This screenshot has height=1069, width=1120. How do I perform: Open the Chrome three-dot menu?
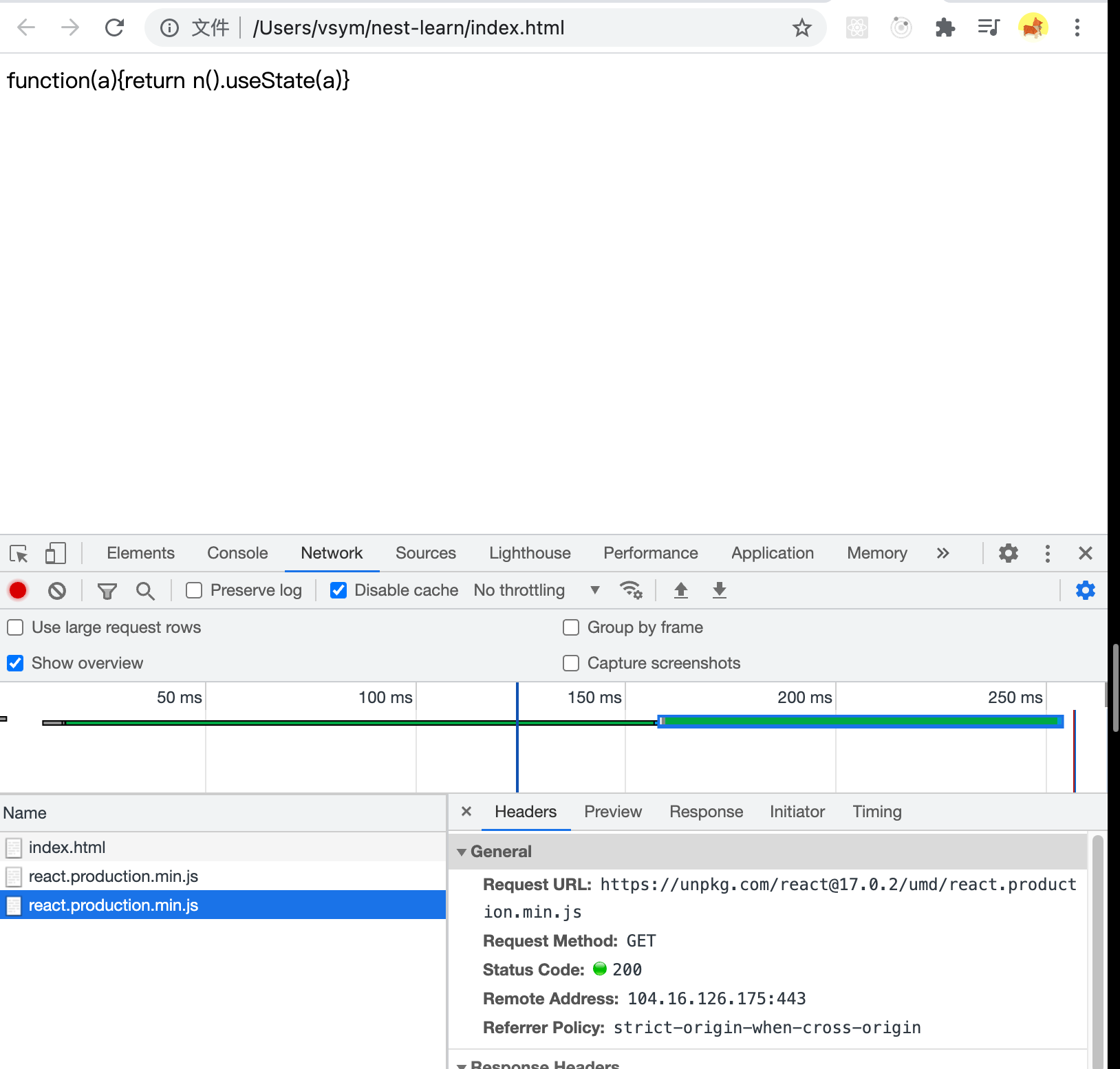[1077, 28]
